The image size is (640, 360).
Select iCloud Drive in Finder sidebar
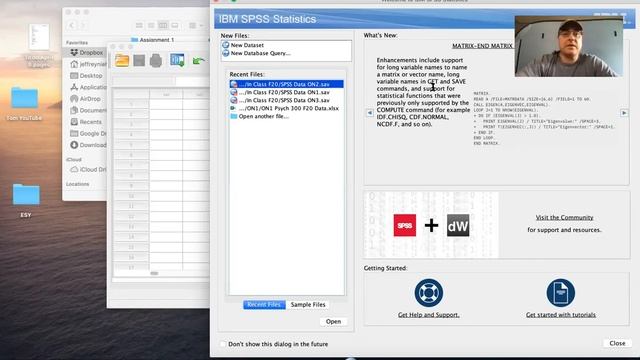(x=88, y=169)
